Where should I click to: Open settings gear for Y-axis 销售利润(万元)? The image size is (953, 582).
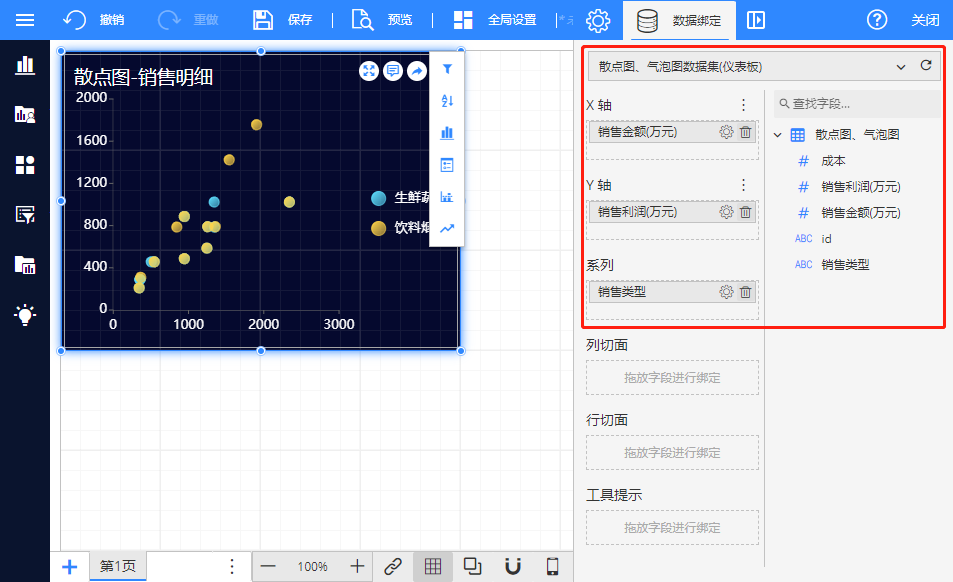[726, 212]
